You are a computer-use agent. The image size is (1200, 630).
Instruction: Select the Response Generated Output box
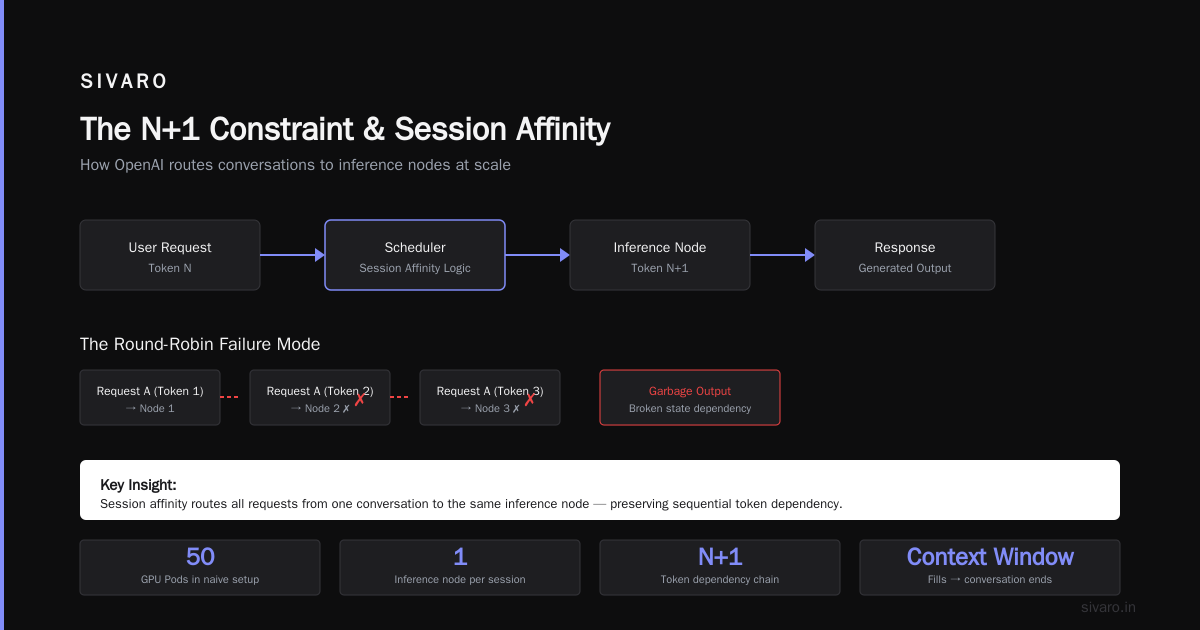tap(905, 255)
